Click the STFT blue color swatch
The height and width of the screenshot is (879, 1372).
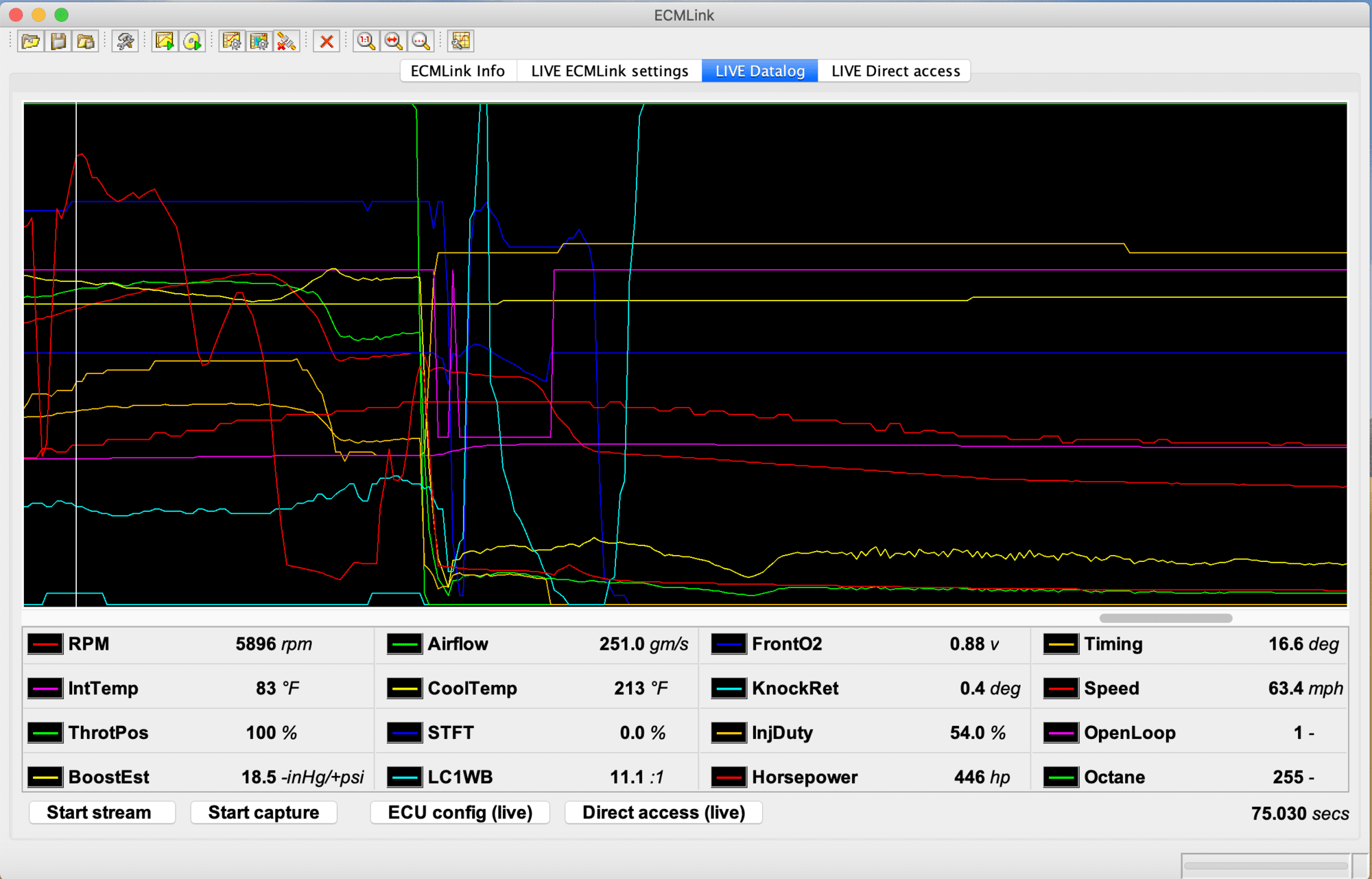(x=405, y=733)
